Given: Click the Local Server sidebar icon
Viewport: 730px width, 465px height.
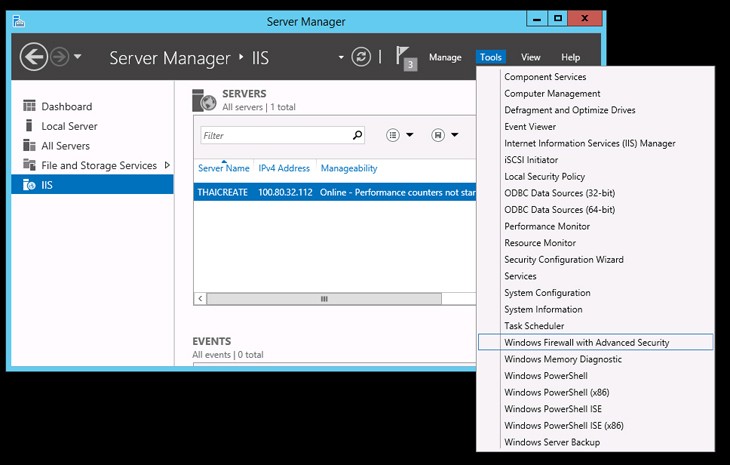Looking at the screenshot, I should click(29, 126).
